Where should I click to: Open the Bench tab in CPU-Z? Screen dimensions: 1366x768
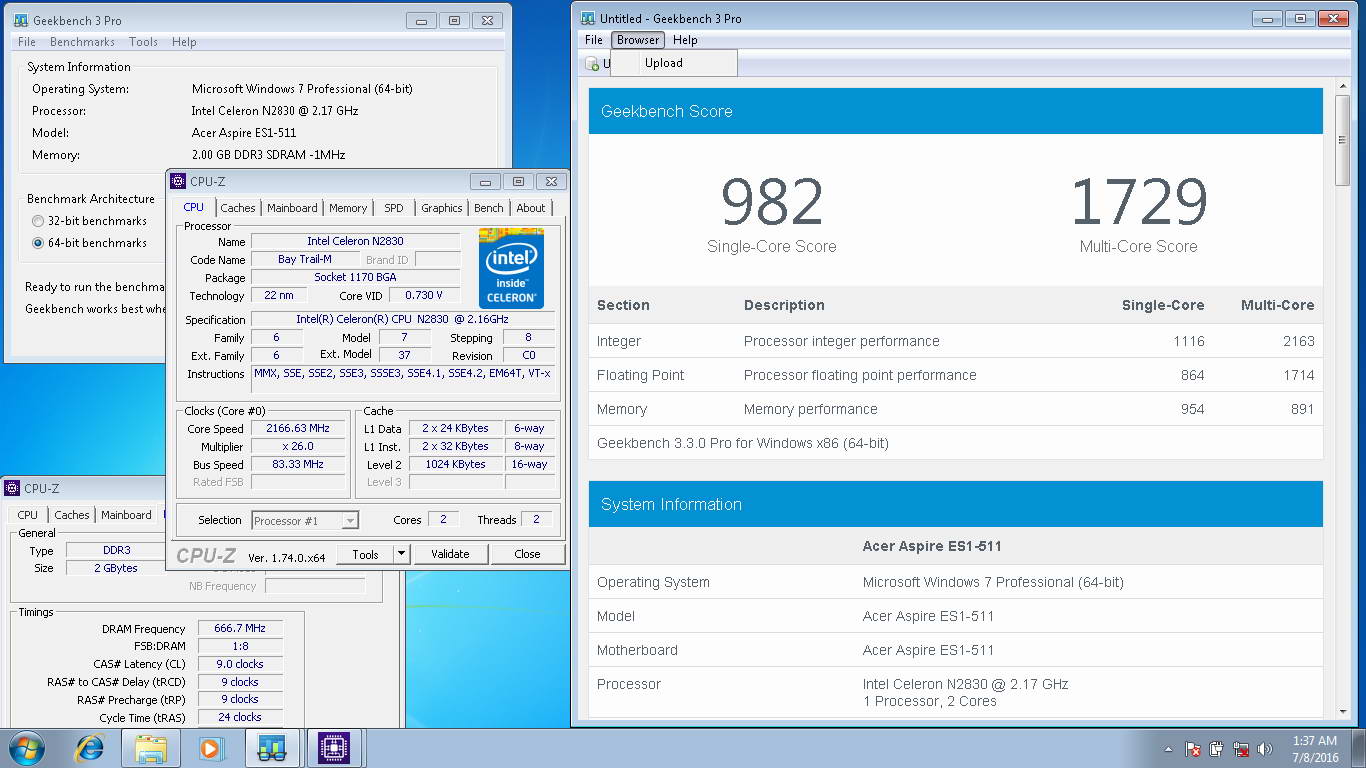click(x=489, y=208)
